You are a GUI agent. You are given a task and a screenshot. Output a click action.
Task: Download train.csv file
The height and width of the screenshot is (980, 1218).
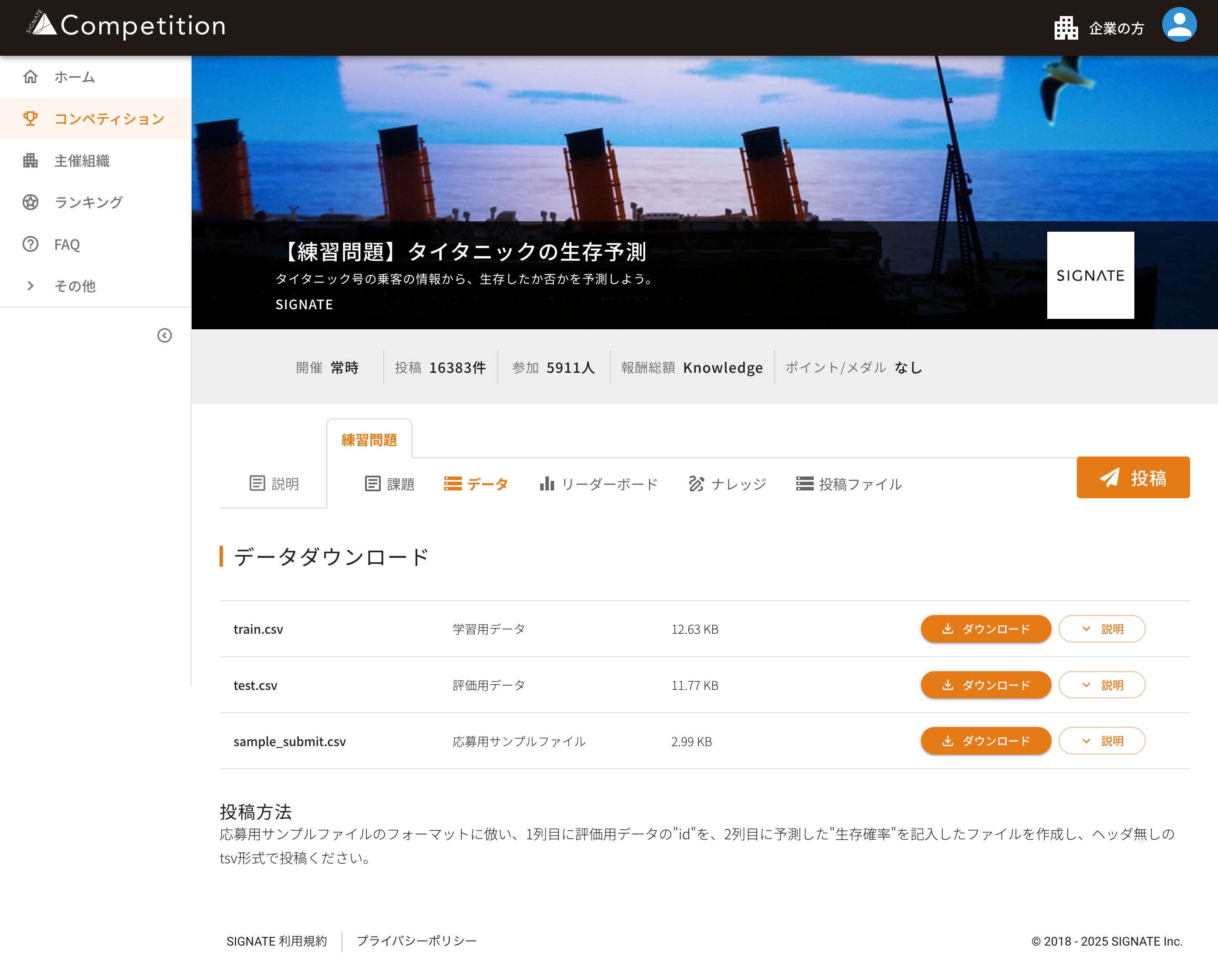click(985, 629)
